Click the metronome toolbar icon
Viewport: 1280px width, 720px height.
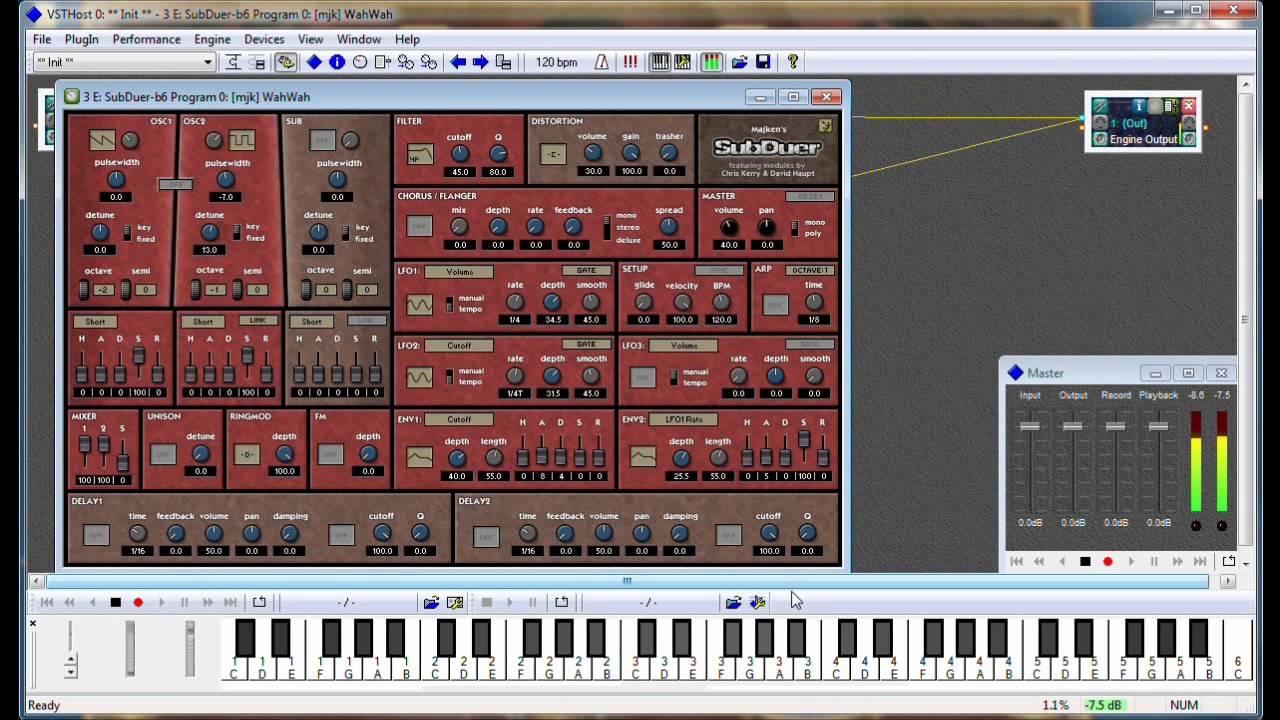[602, 62]
